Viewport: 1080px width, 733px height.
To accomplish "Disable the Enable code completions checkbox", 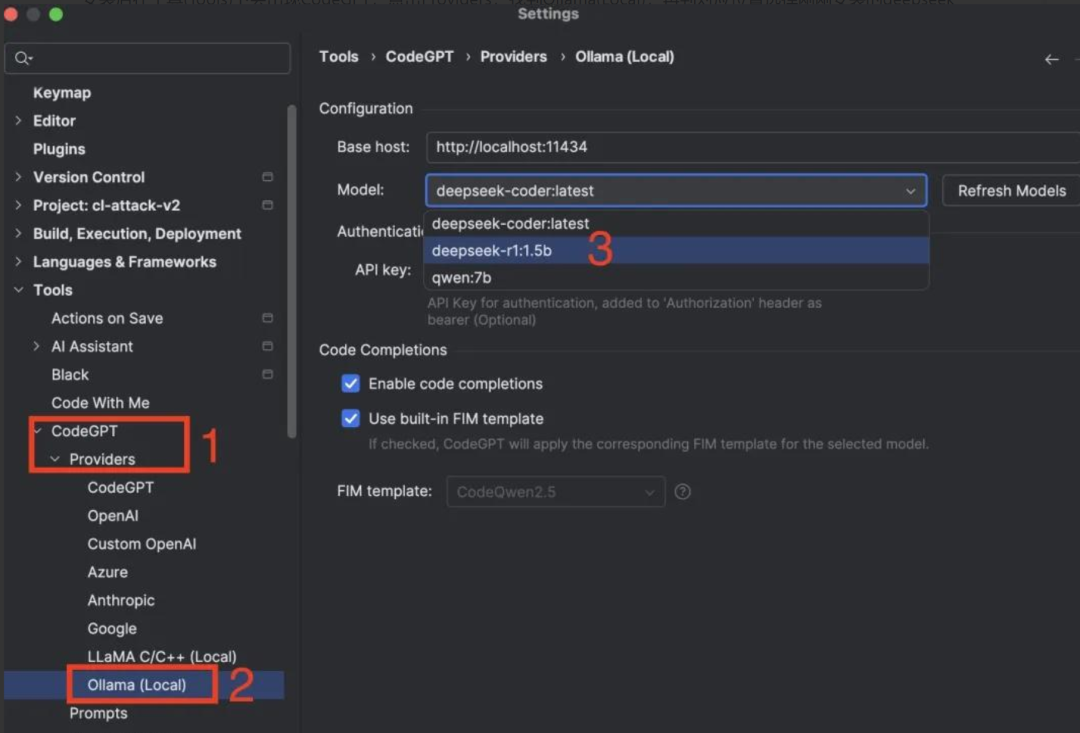I will tap(351, 384).
